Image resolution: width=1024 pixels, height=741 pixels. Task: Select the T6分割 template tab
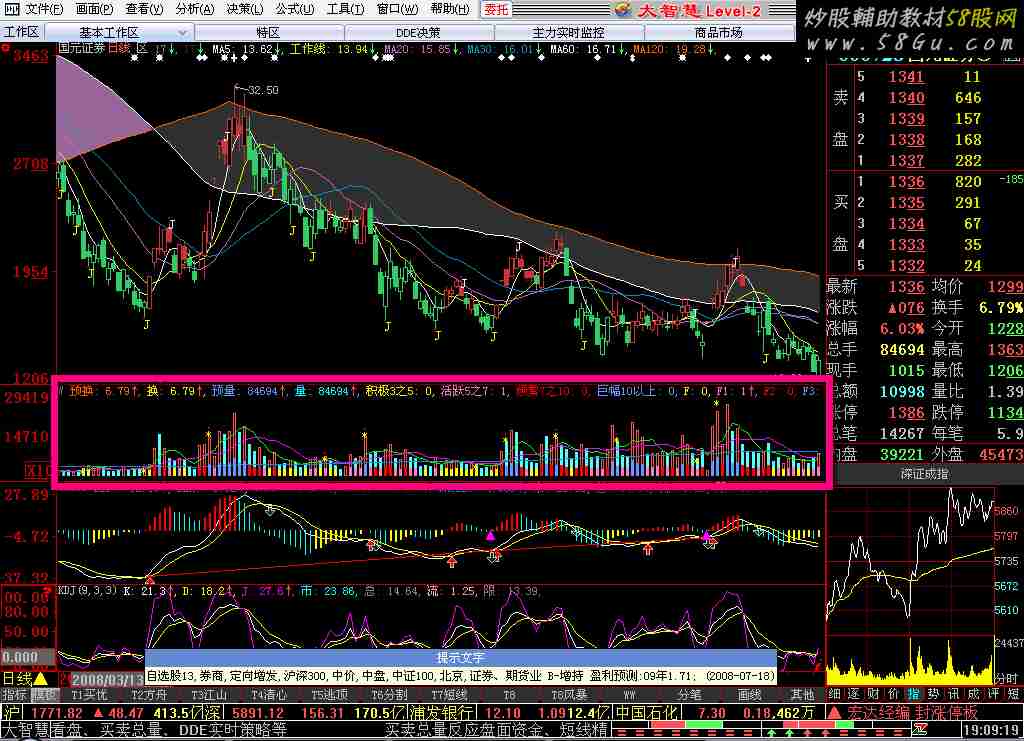[389, 695]
